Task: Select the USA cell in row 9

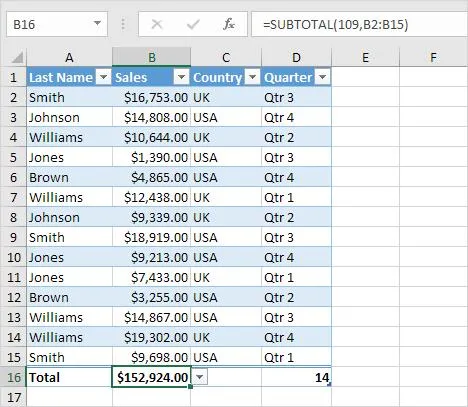Action: (x=226, y=237)
